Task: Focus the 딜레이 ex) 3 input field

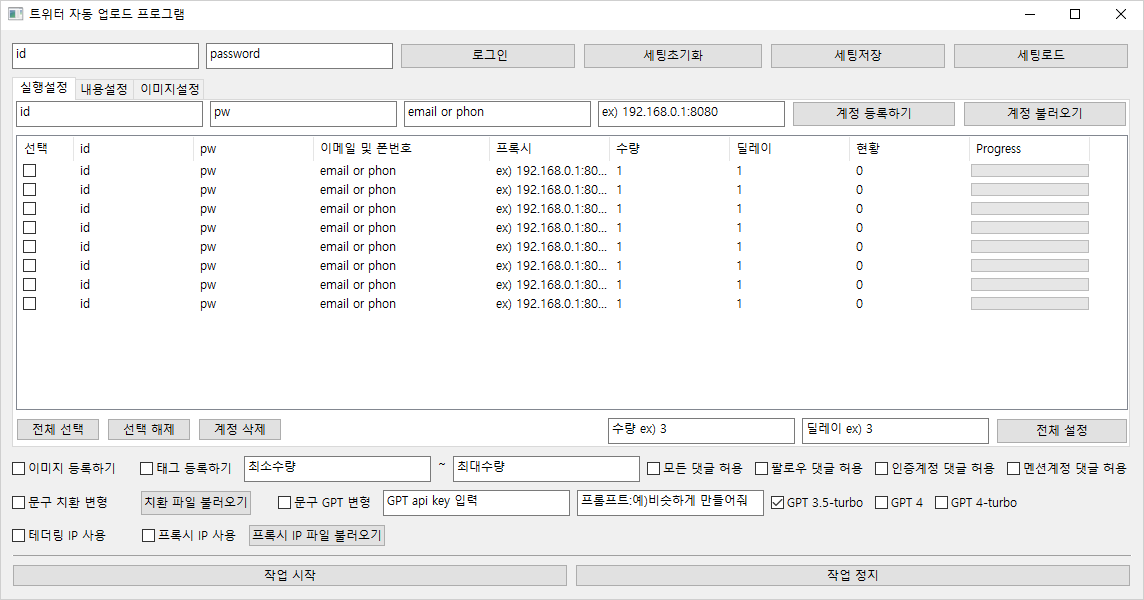Action: tap(895, 431)
